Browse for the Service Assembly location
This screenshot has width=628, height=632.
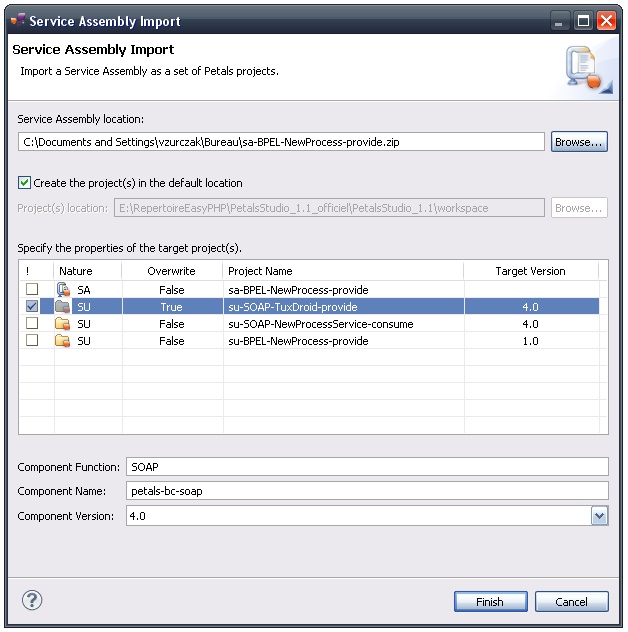point(579,142)
